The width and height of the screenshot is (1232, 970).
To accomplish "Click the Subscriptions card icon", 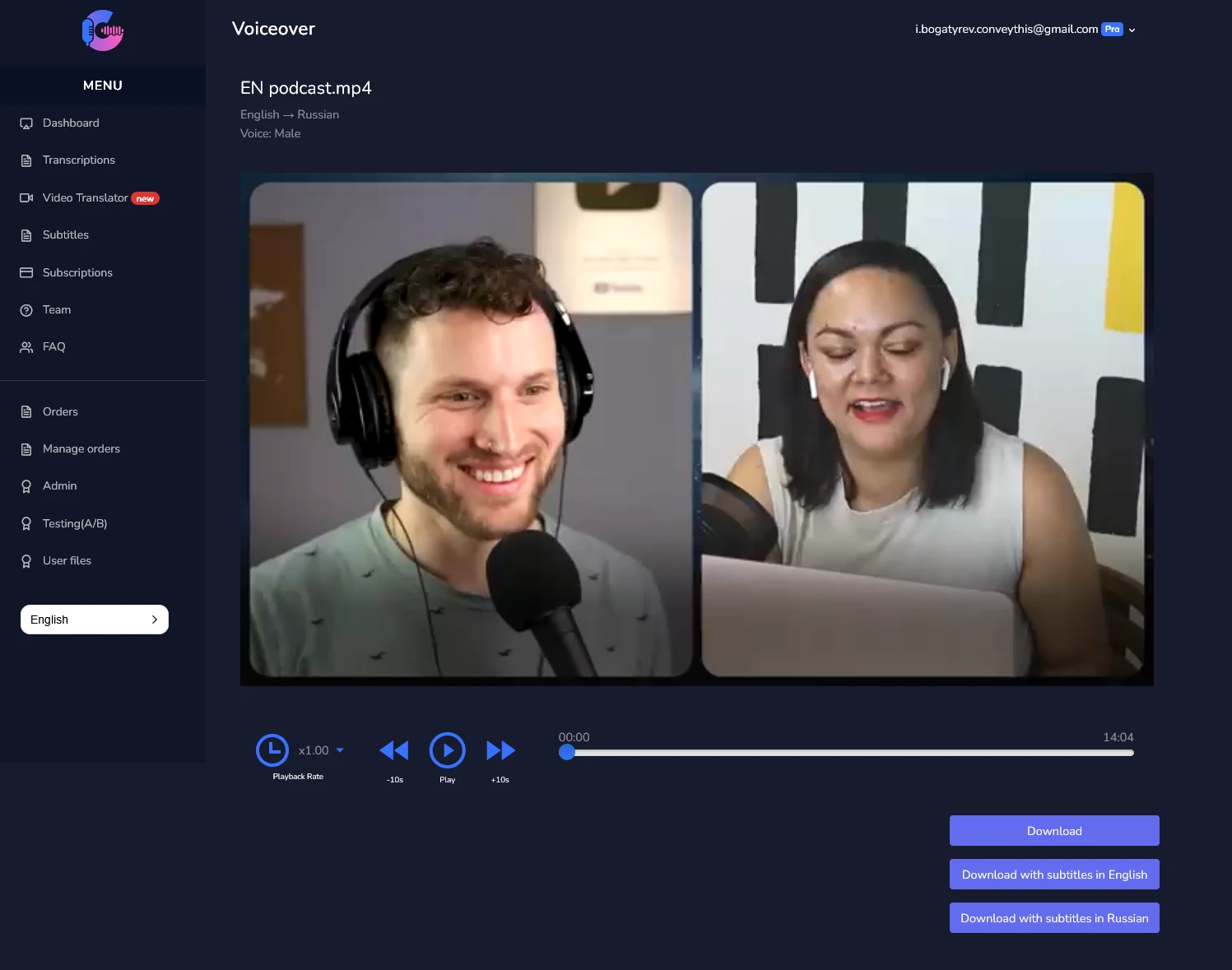I will [26, 273].
